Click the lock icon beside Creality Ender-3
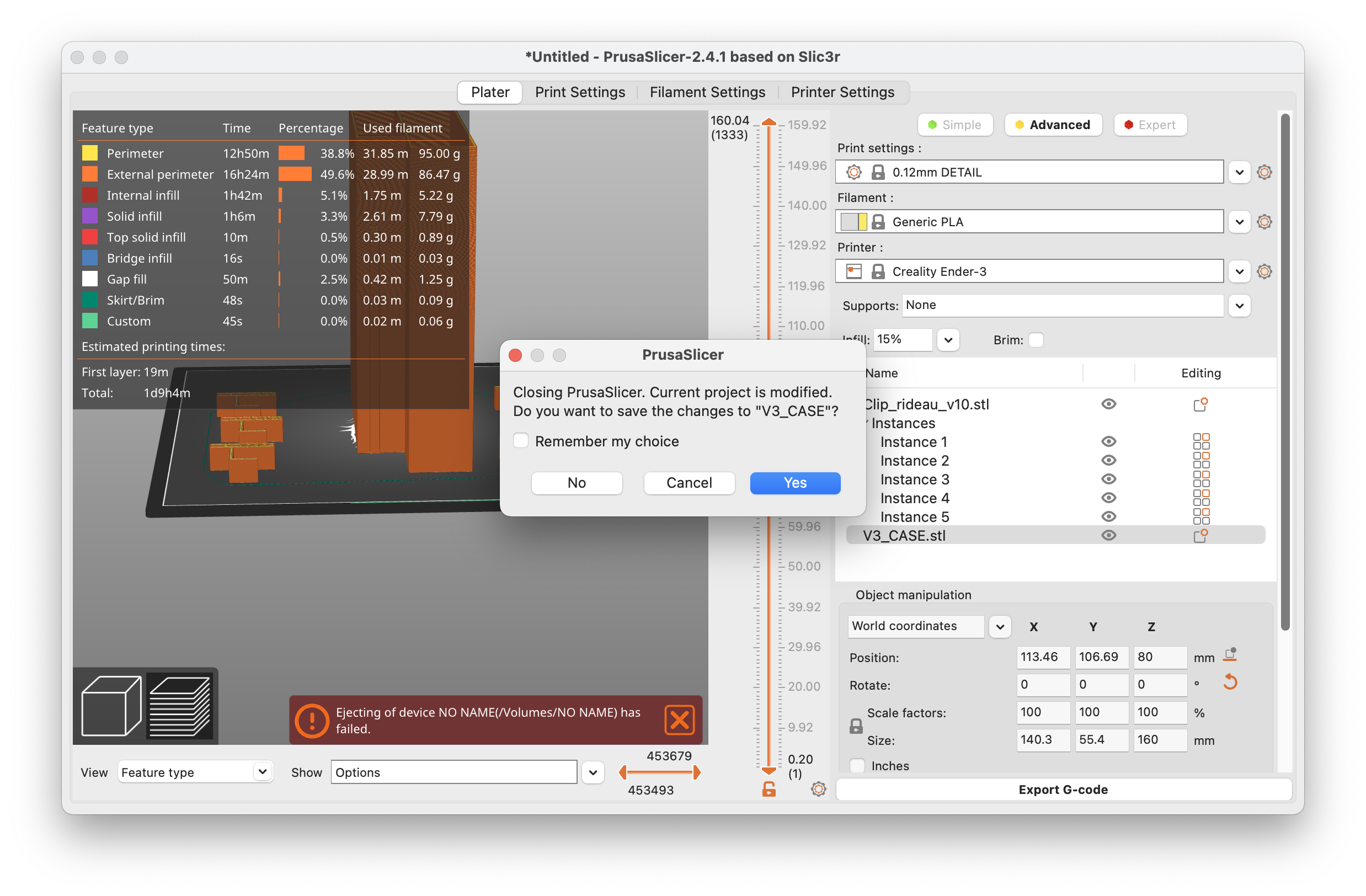The image size is (1366, 896). pos(878,271)
